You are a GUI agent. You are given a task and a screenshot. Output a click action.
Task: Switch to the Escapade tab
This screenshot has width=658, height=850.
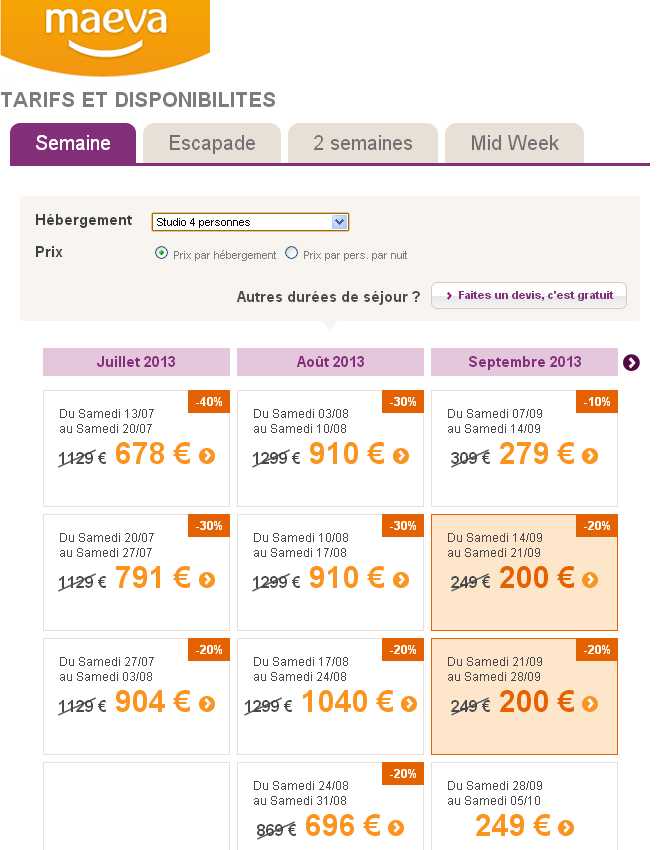[212, 143]
